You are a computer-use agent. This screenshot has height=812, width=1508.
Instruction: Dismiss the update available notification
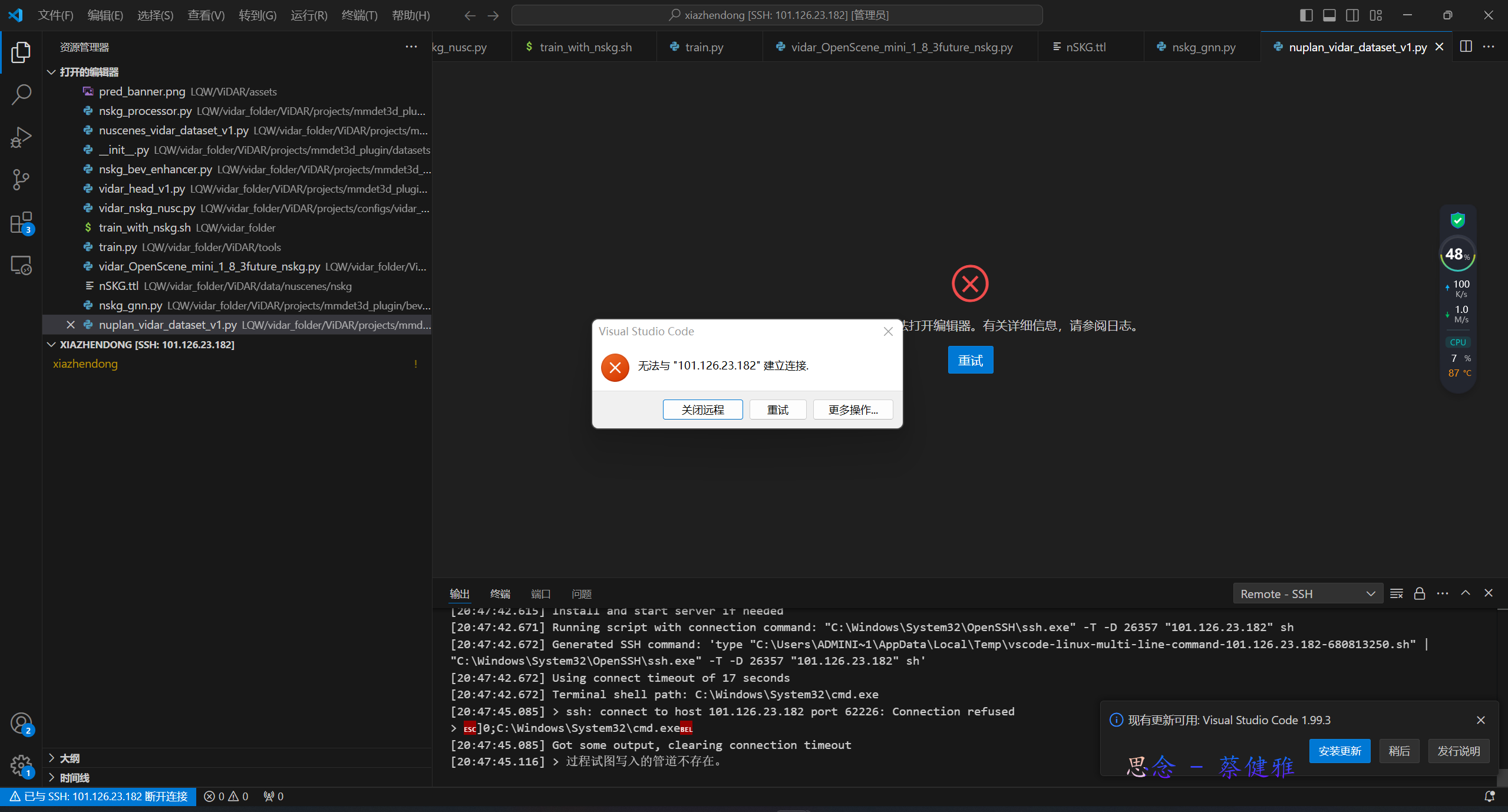1480,720
